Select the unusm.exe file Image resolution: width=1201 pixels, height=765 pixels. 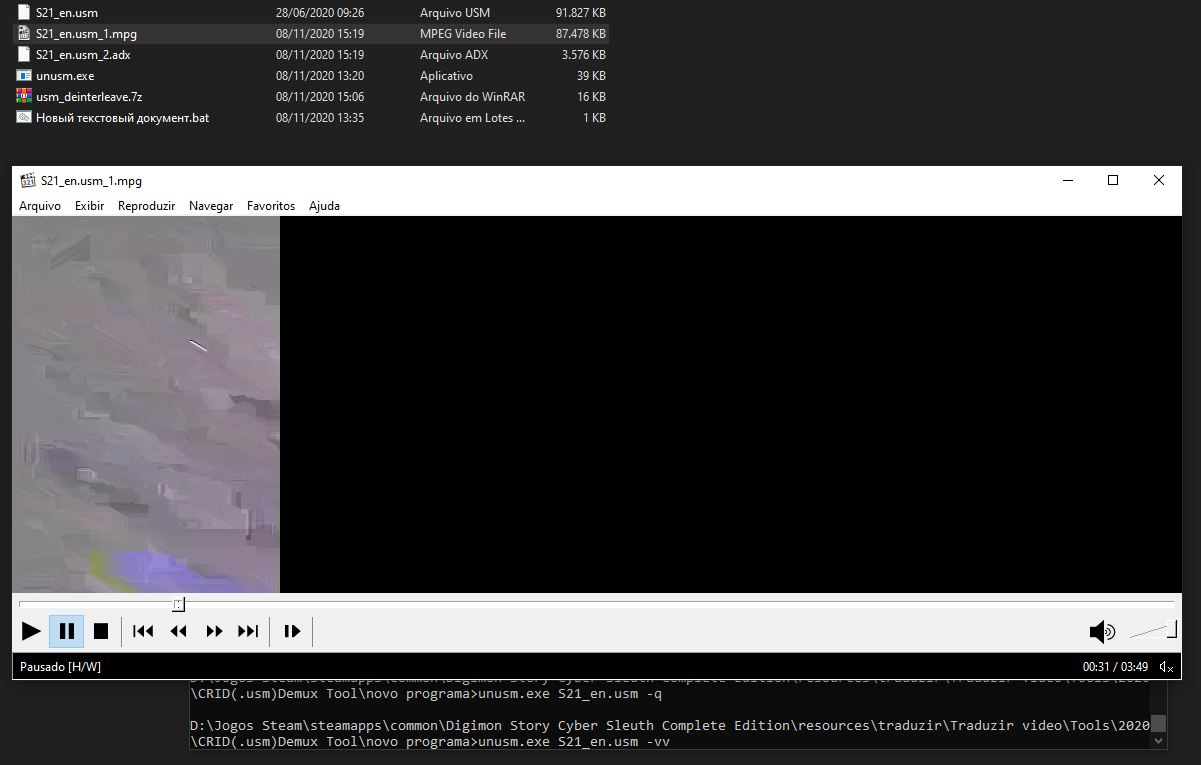[65, 76]
